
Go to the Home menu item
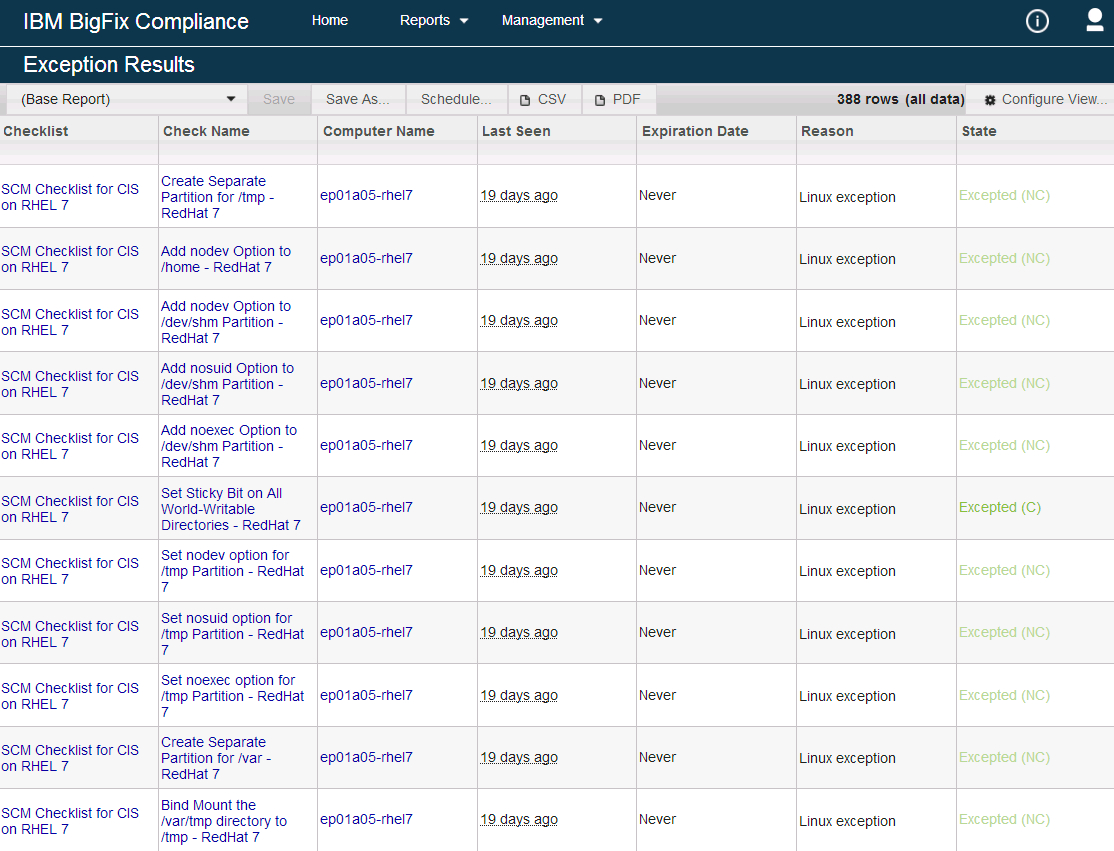coord(330,21)
